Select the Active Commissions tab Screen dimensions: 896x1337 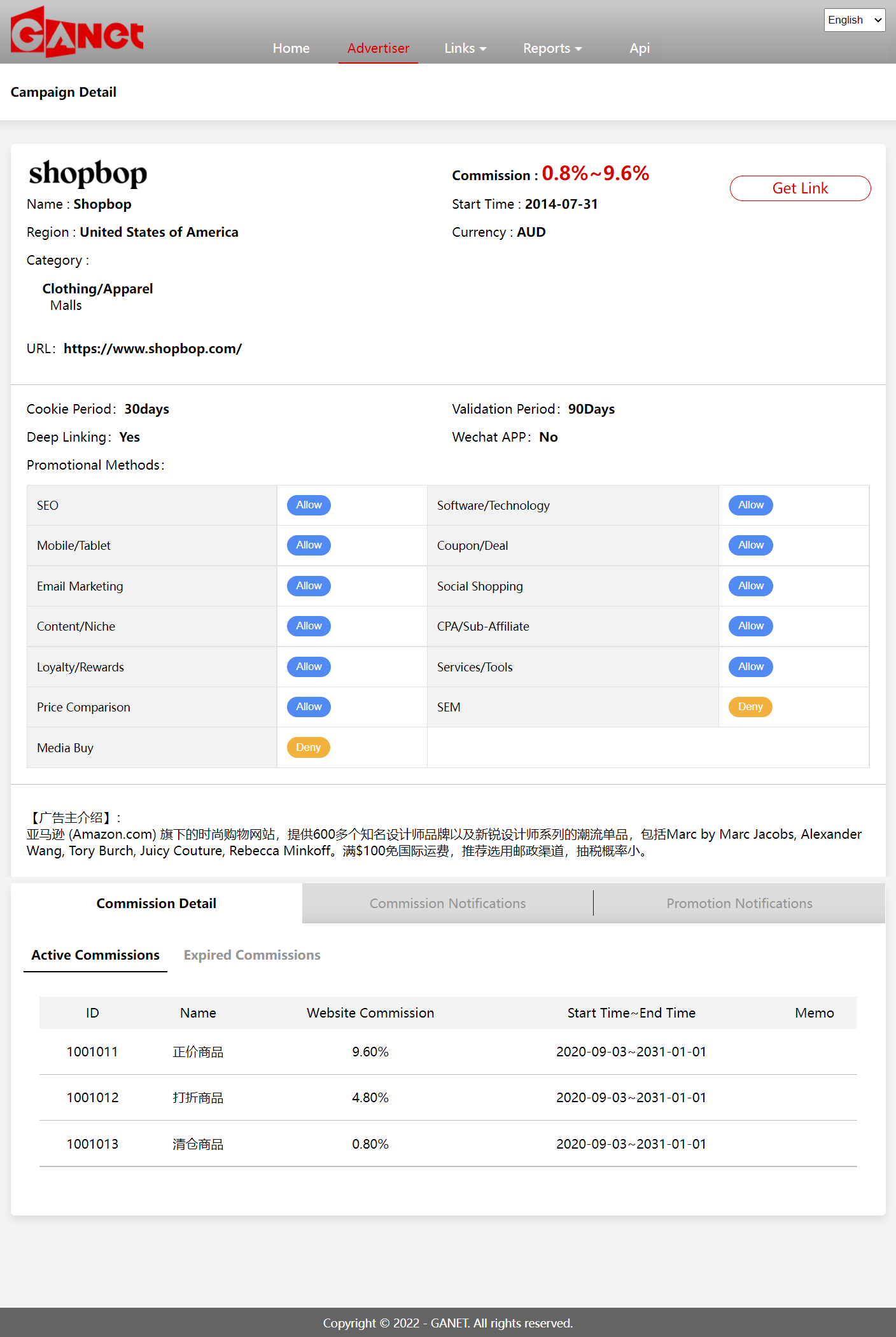95,955
